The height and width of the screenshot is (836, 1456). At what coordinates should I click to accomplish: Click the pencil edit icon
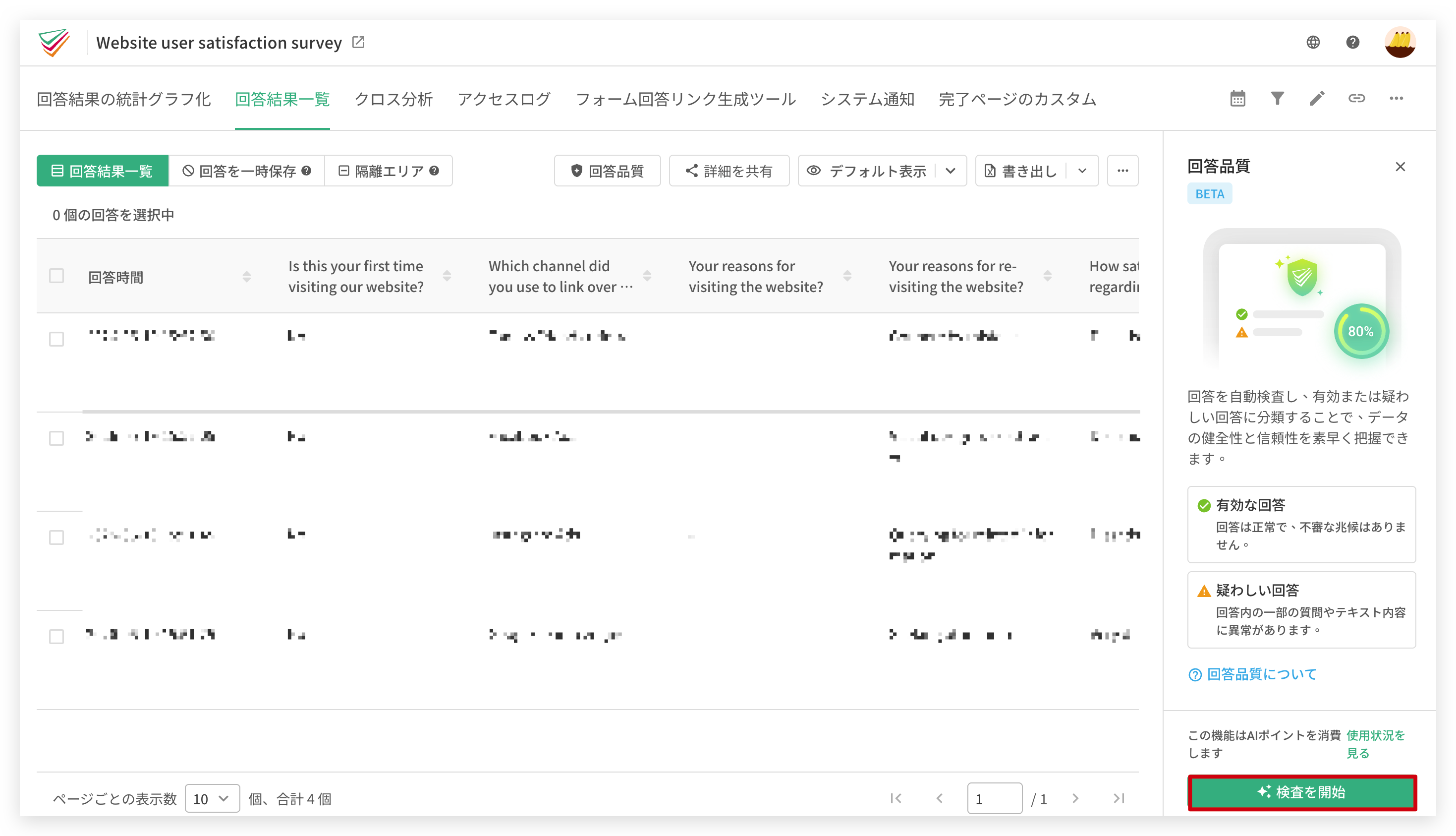1317,98
